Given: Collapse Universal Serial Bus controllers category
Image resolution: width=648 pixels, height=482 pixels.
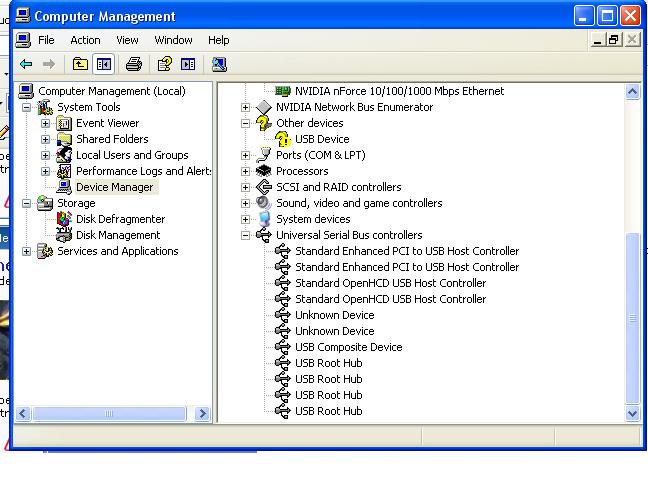Looking at the screenshot, I should click(245, 235).
